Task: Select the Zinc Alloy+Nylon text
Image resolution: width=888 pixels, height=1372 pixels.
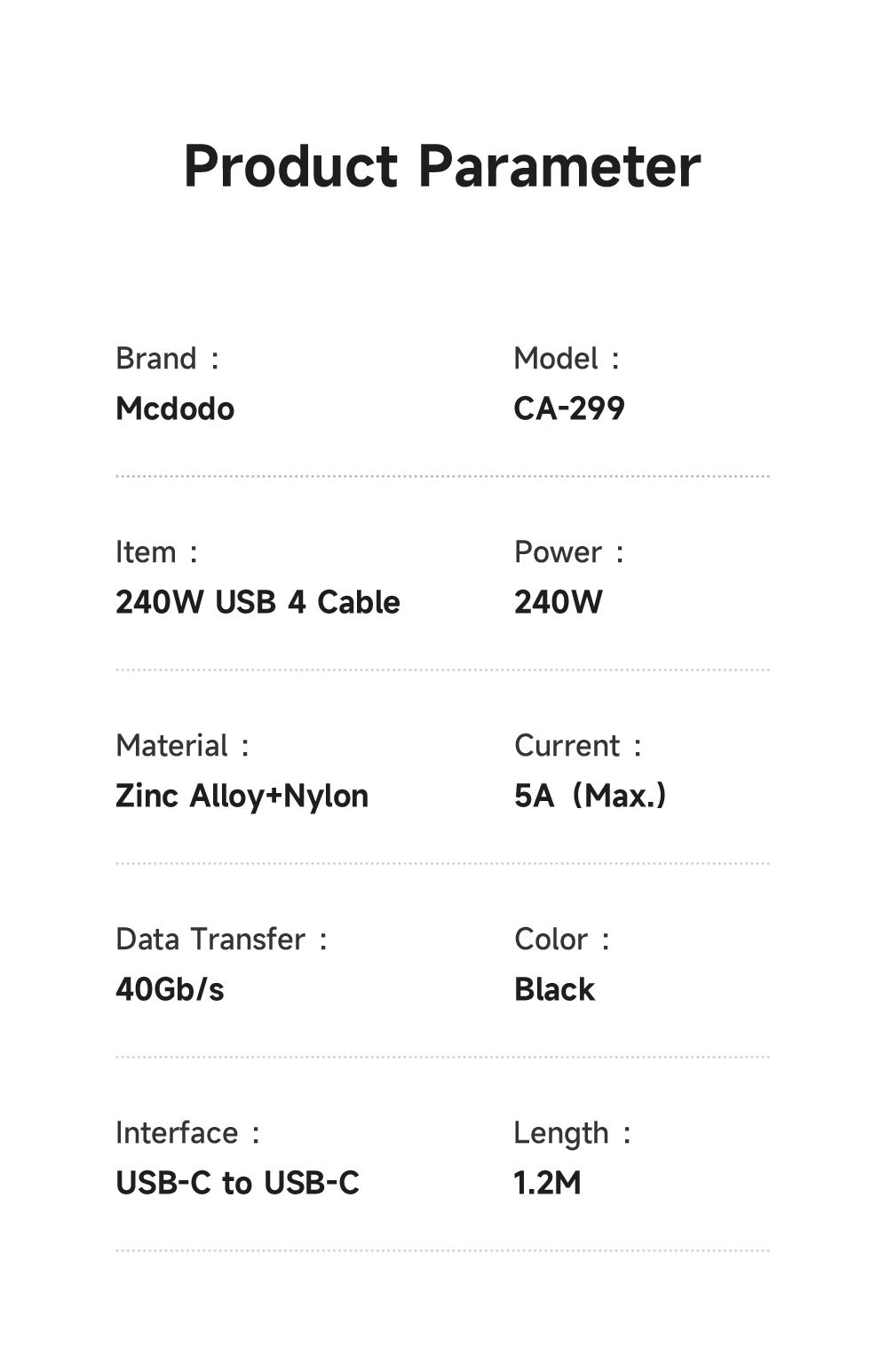Action: tap(242, 796)
